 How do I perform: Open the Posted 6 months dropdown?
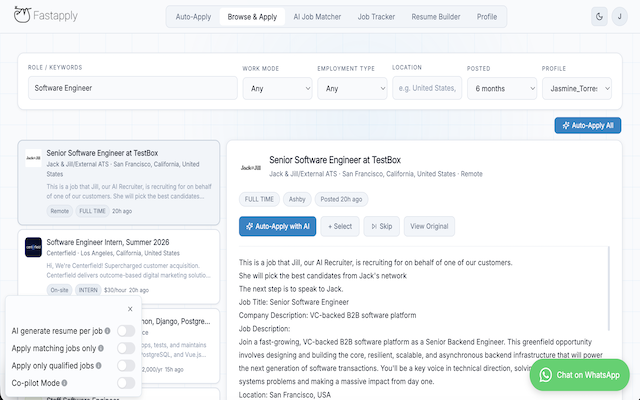coord(502,89)
